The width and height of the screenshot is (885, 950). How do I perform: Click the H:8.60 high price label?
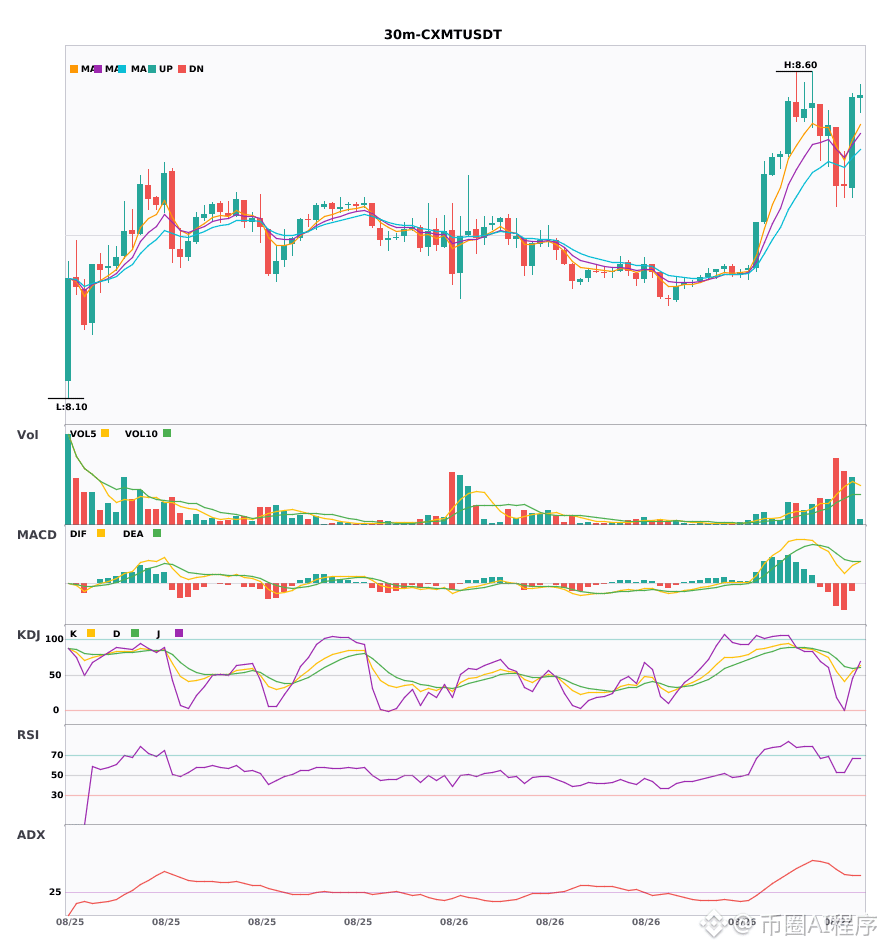tap(800, 65)
